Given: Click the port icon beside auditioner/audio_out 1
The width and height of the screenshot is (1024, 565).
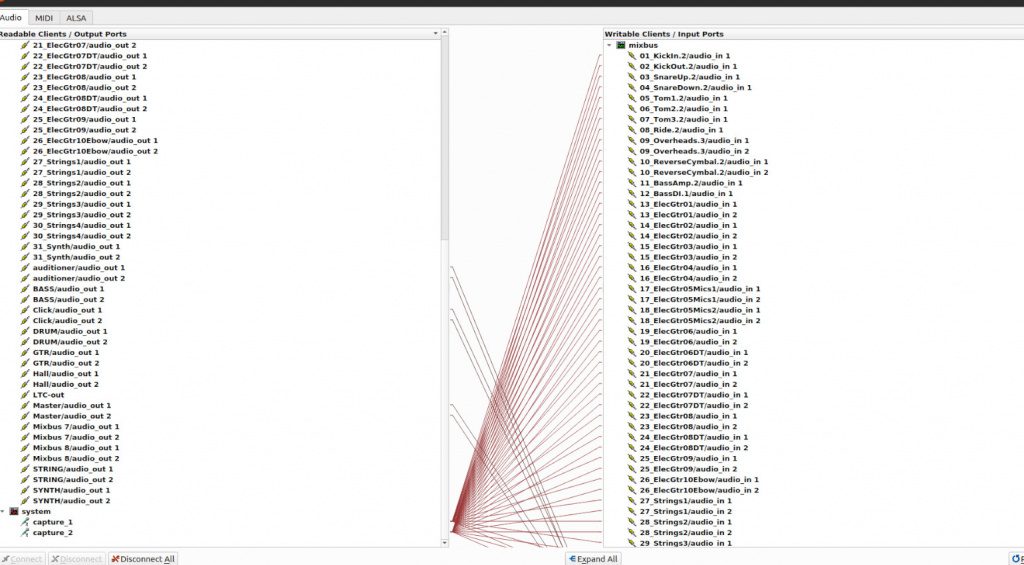Looking at the screenshot, I should [x=25, y=268].
